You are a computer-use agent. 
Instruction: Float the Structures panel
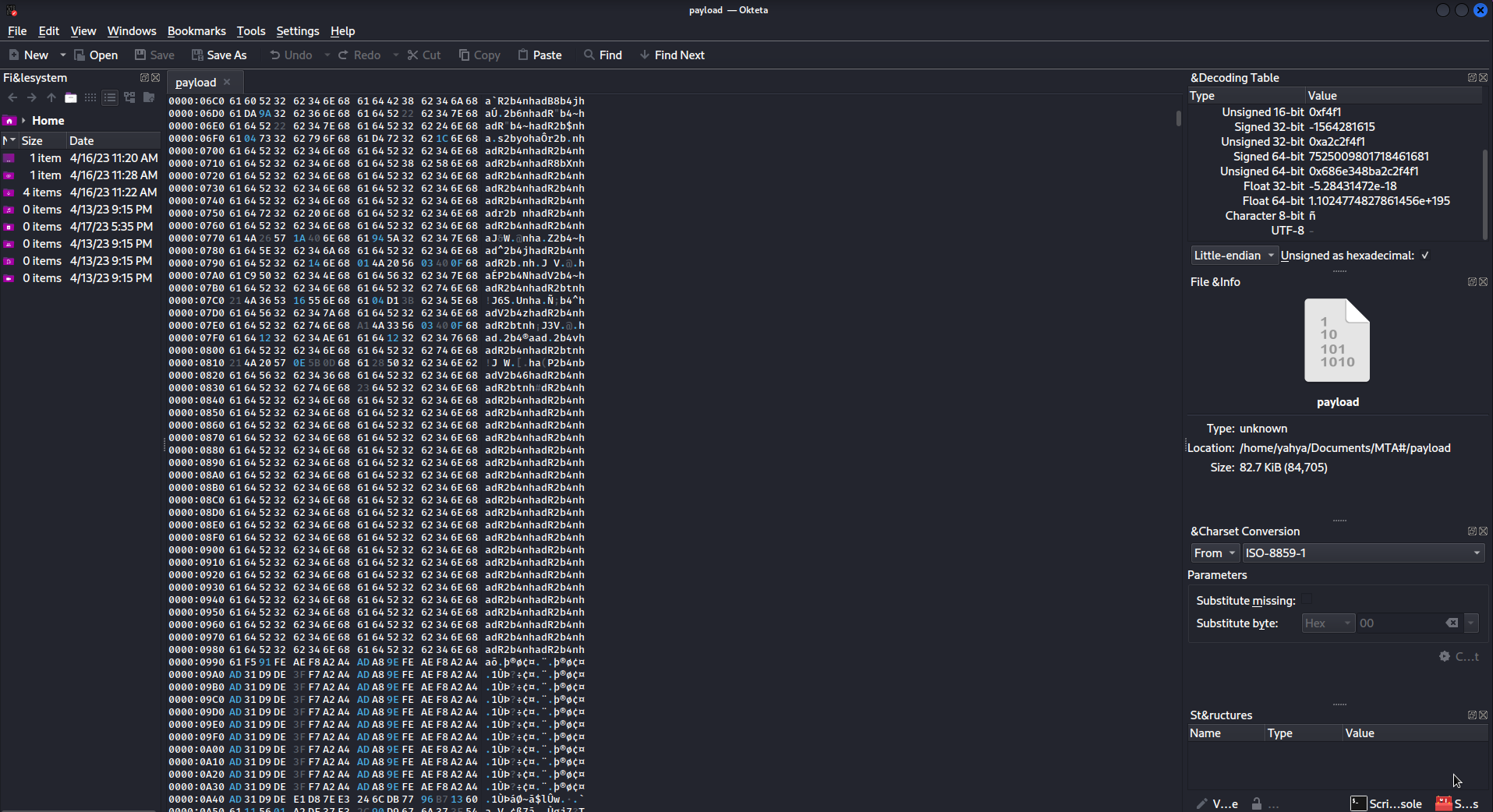[x=1472, y=715]
